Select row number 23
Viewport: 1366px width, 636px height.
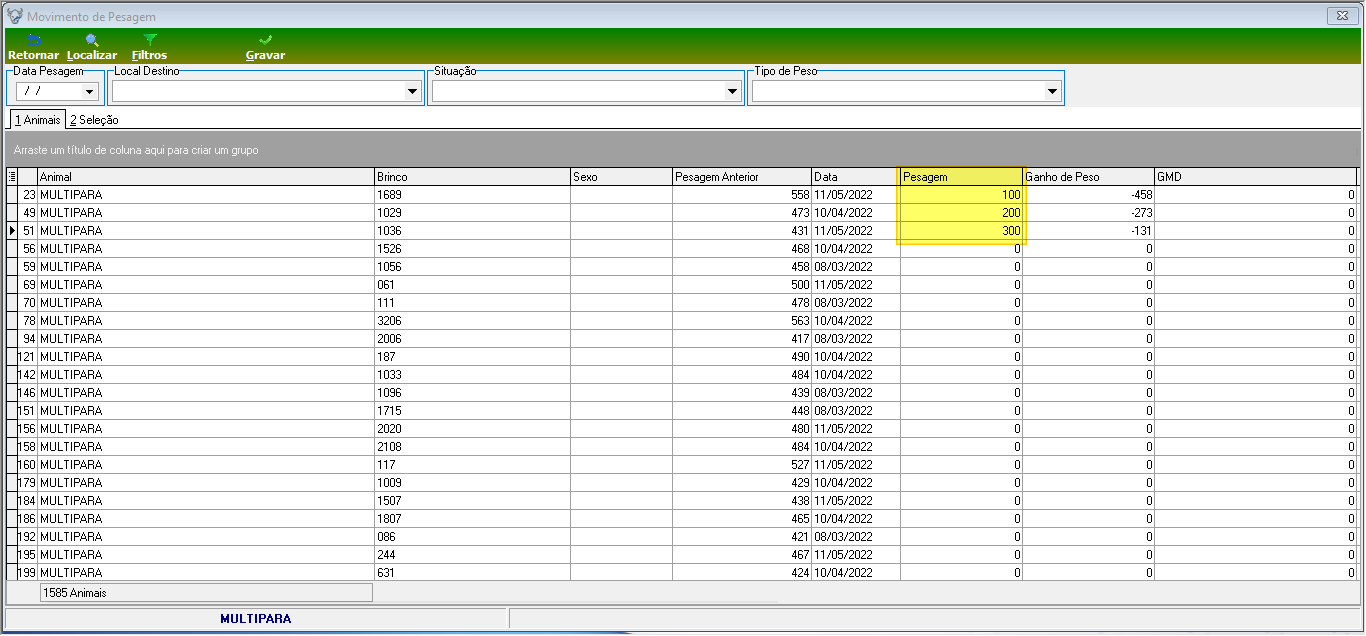tap(28, 195)
